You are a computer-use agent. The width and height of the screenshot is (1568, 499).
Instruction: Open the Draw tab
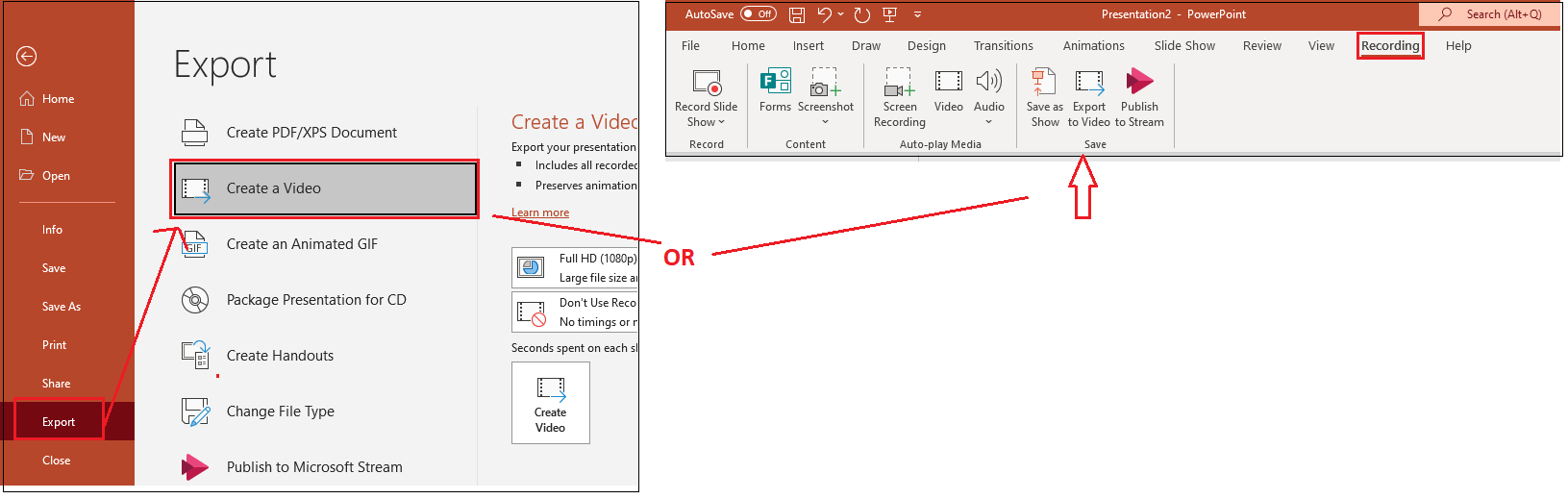pos(866,46)
